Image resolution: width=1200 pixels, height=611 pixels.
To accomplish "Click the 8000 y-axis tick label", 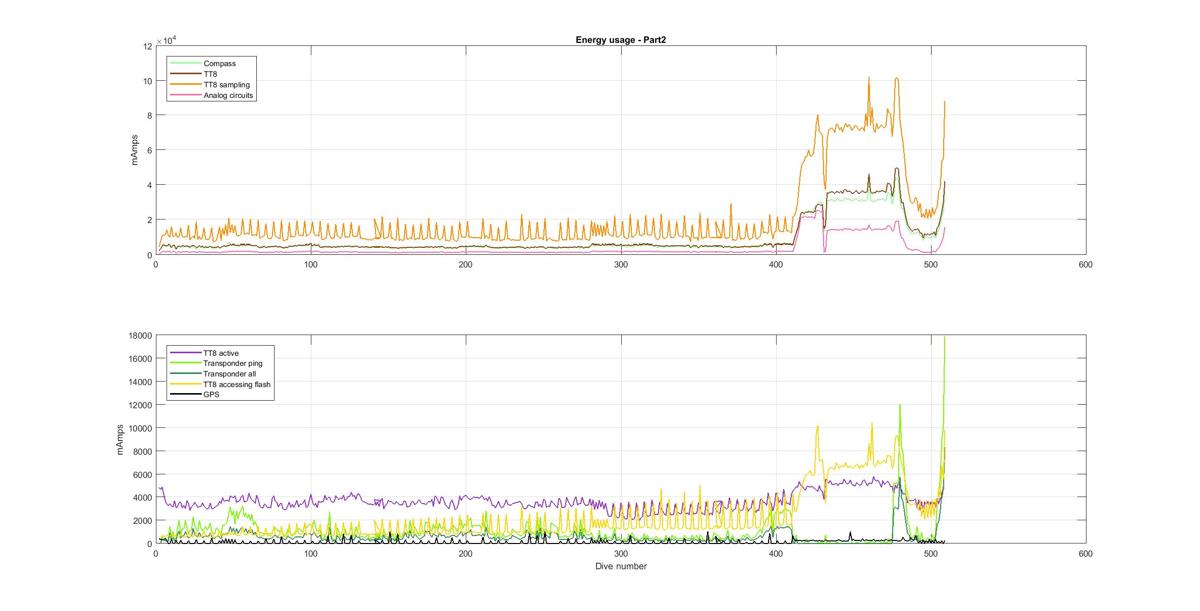I will (x=141, y=451).
